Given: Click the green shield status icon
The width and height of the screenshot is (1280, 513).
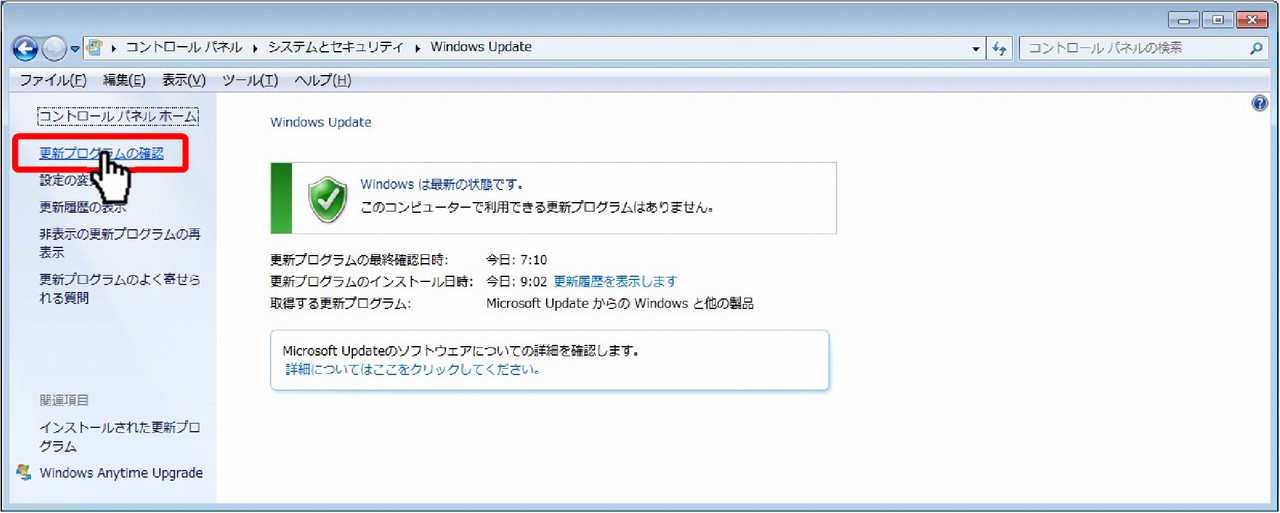Looking at the screenshot, I should pyautogui.click(x=327, y=200).
